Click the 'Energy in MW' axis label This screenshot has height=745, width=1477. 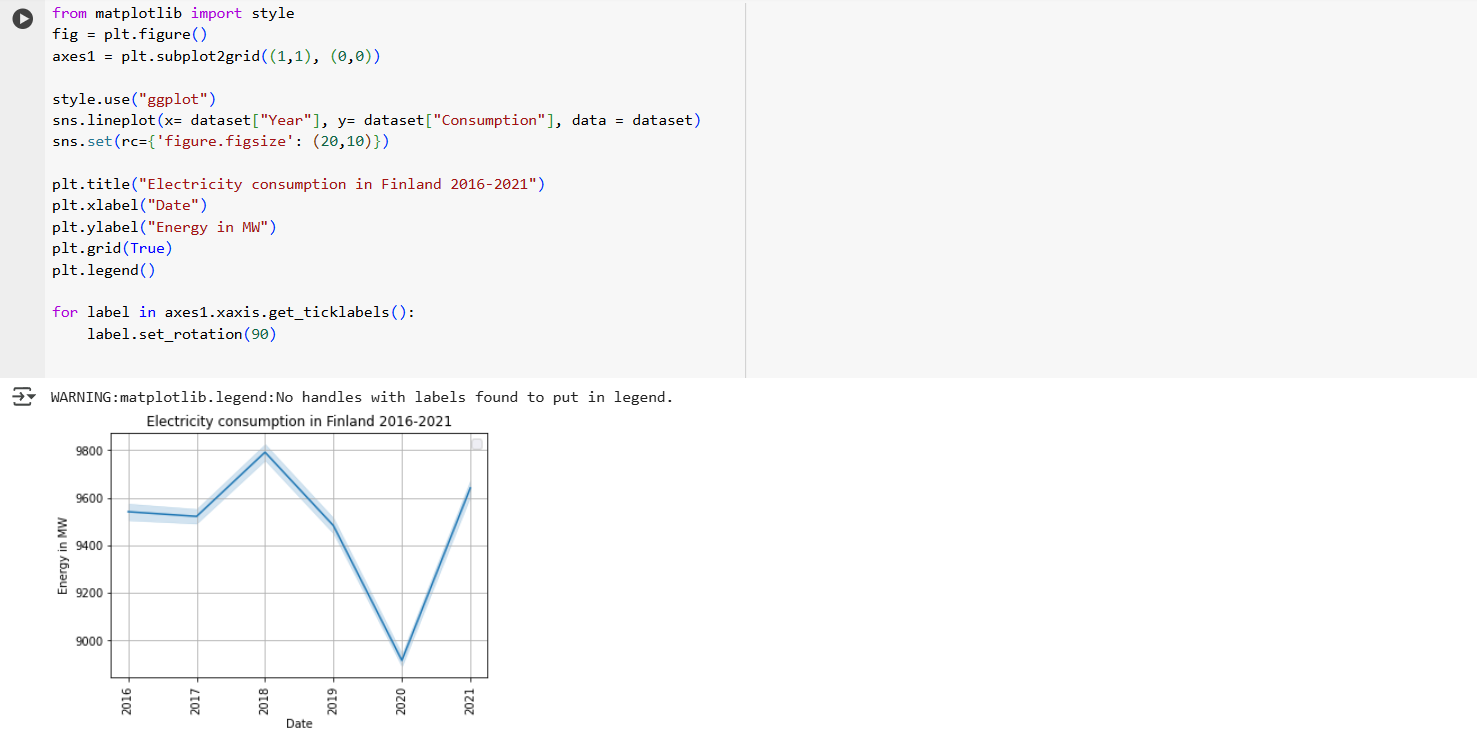pos(62,556)
